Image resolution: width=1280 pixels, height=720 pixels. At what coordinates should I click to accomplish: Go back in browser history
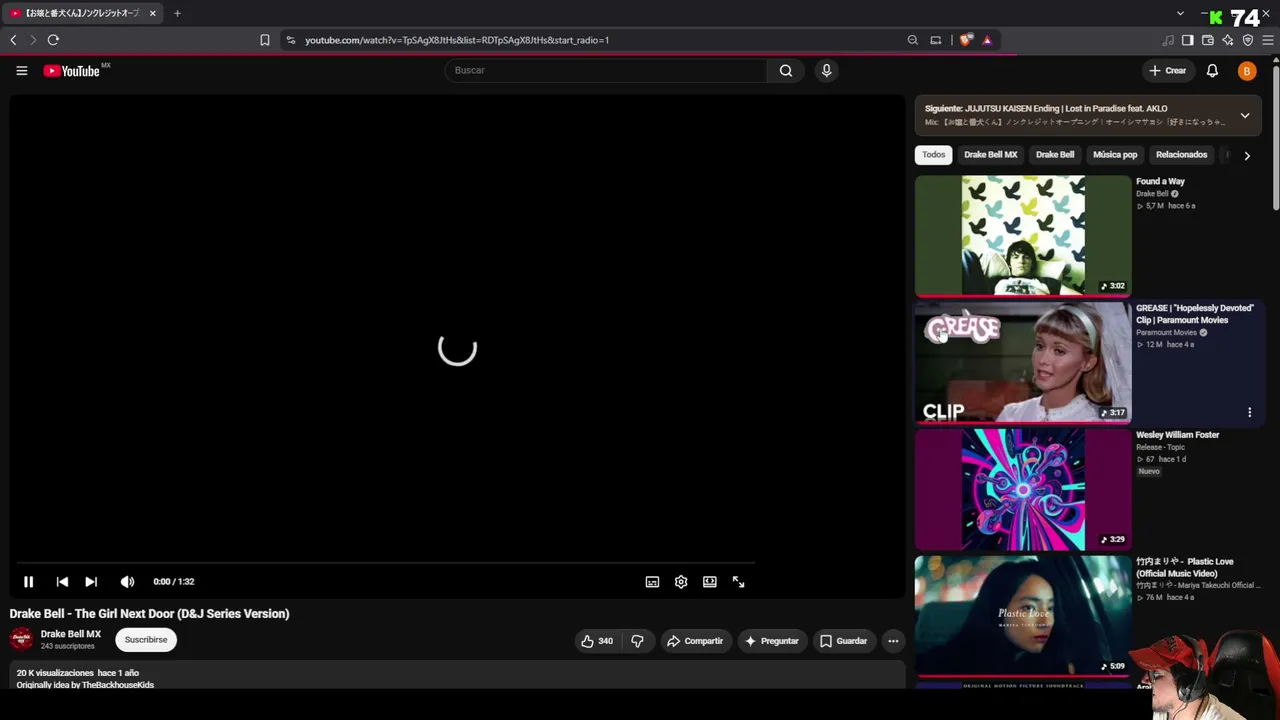point(13,40)
